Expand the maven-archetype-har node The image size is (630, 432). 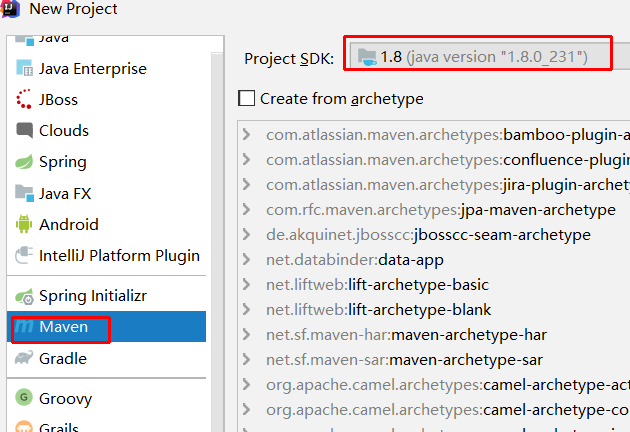coord(247,334)
